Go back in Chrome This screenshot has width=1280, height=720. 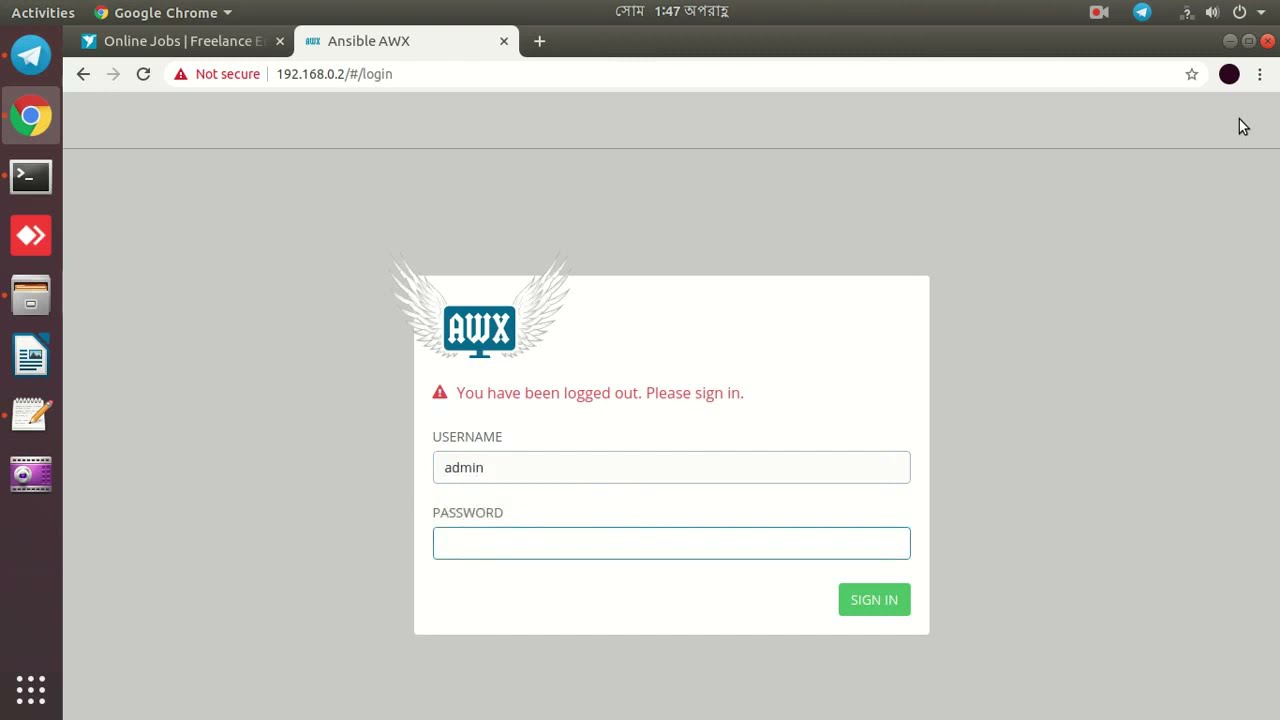(x=83, y=74)
